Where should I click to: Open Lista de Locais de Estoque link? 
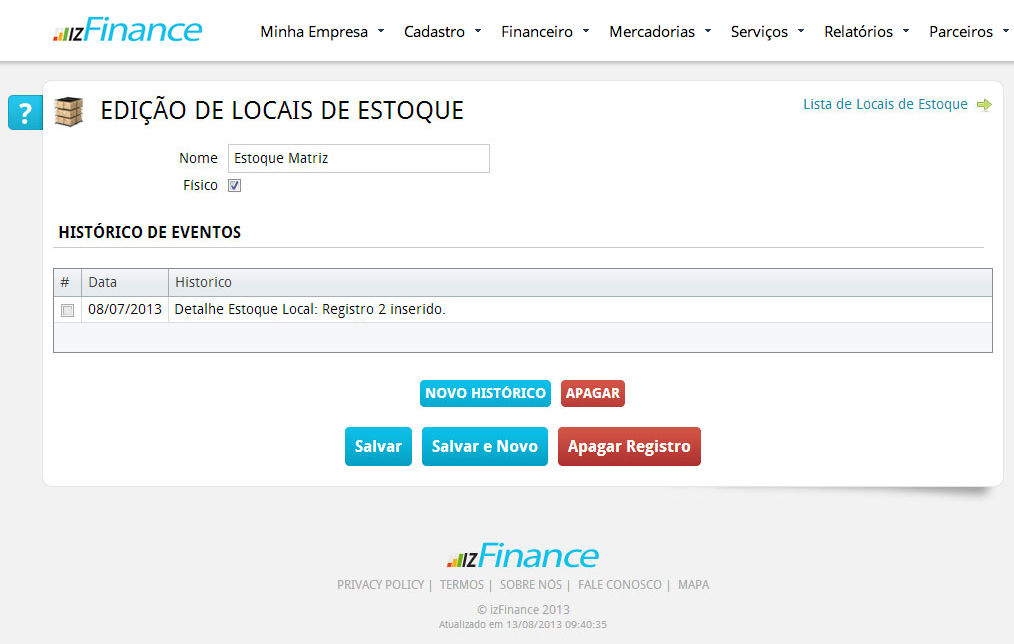pos(885,104)
